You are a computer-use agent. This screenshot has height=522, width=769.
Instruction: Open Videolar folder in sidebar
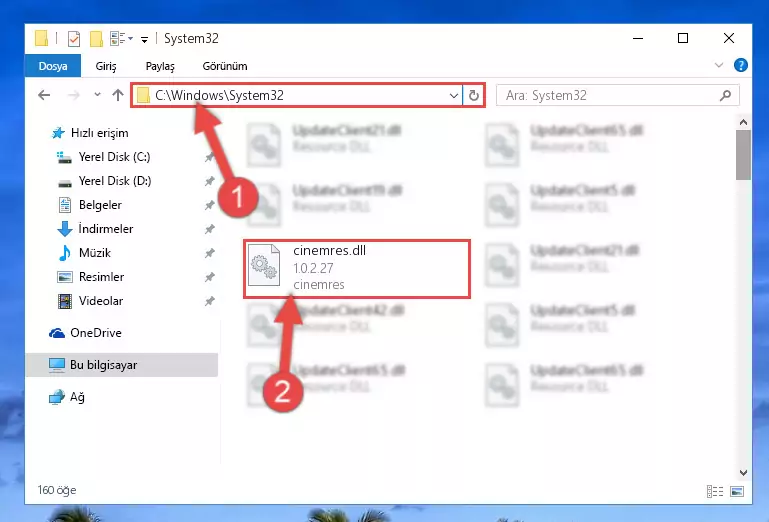click(x=101, y=301)
